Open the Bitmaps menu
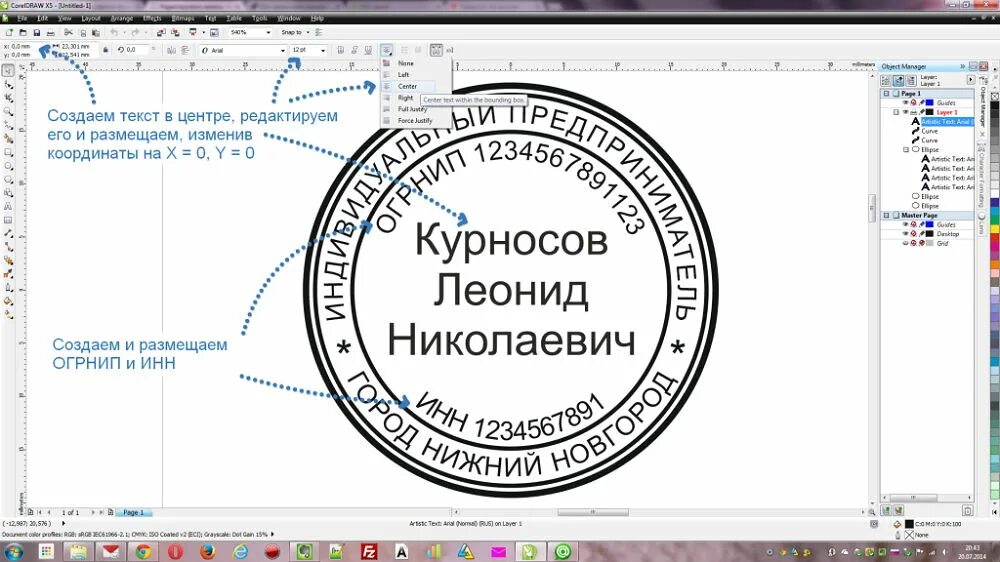 click(x=183, y=18)
